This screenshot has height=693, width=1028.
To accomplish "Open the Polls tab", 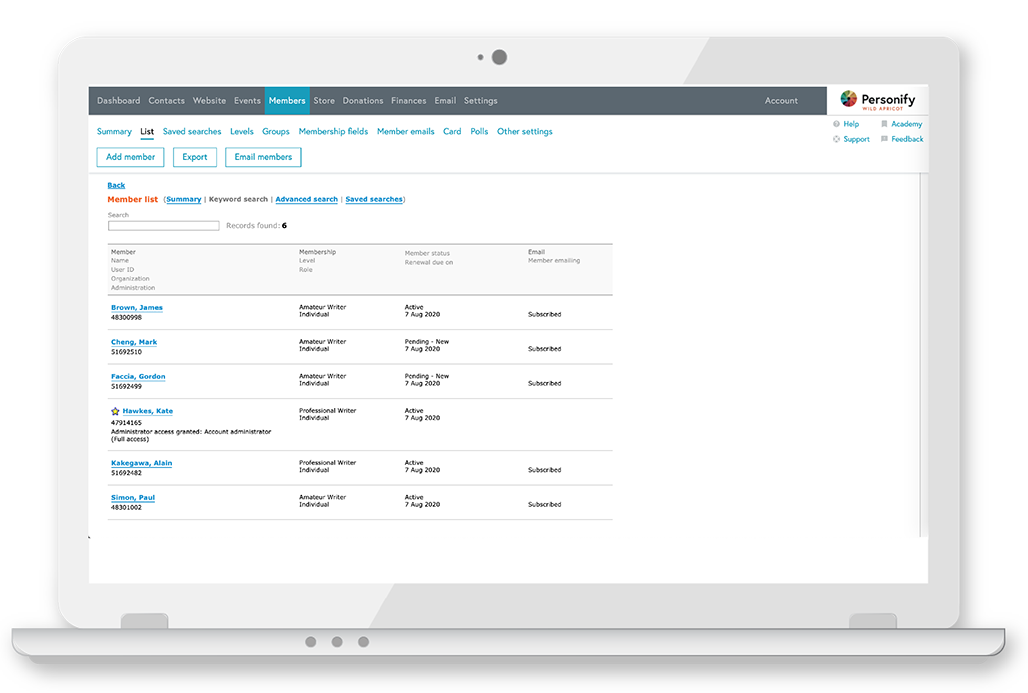I will 479,131.
